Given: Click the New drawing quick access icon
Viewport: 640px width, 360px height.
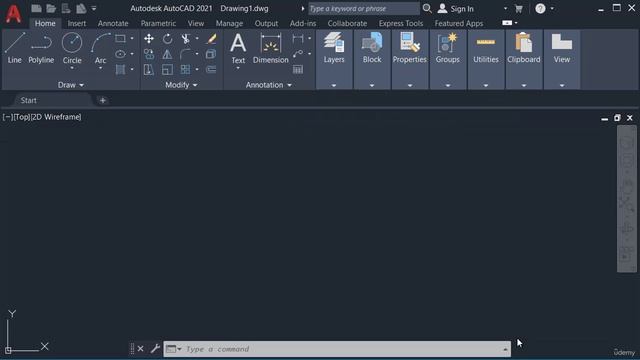Looking at the screenshot, I should pos(36,8).
